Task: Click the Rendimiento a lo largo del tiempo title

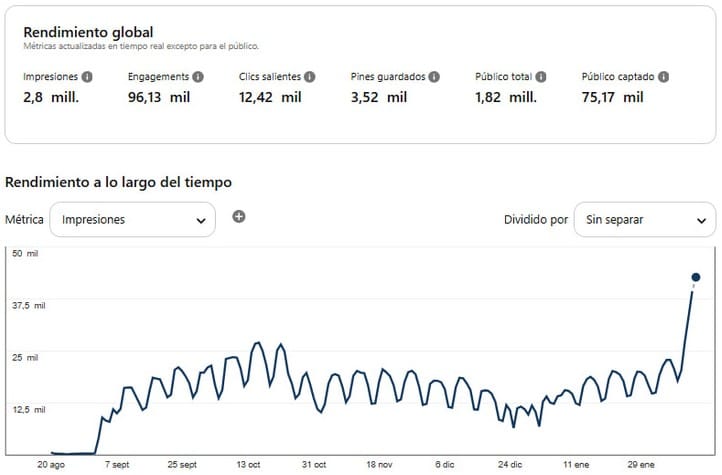Action: [119, 182]
